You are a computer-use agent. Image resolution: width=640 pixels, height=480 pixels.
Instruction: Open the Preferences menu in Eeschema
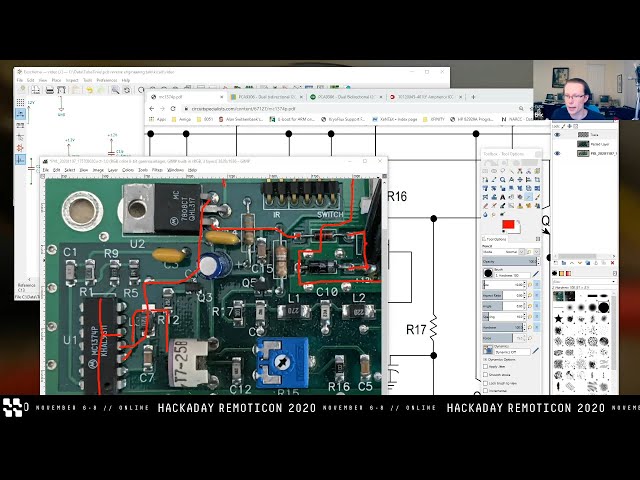pos(107,80)
